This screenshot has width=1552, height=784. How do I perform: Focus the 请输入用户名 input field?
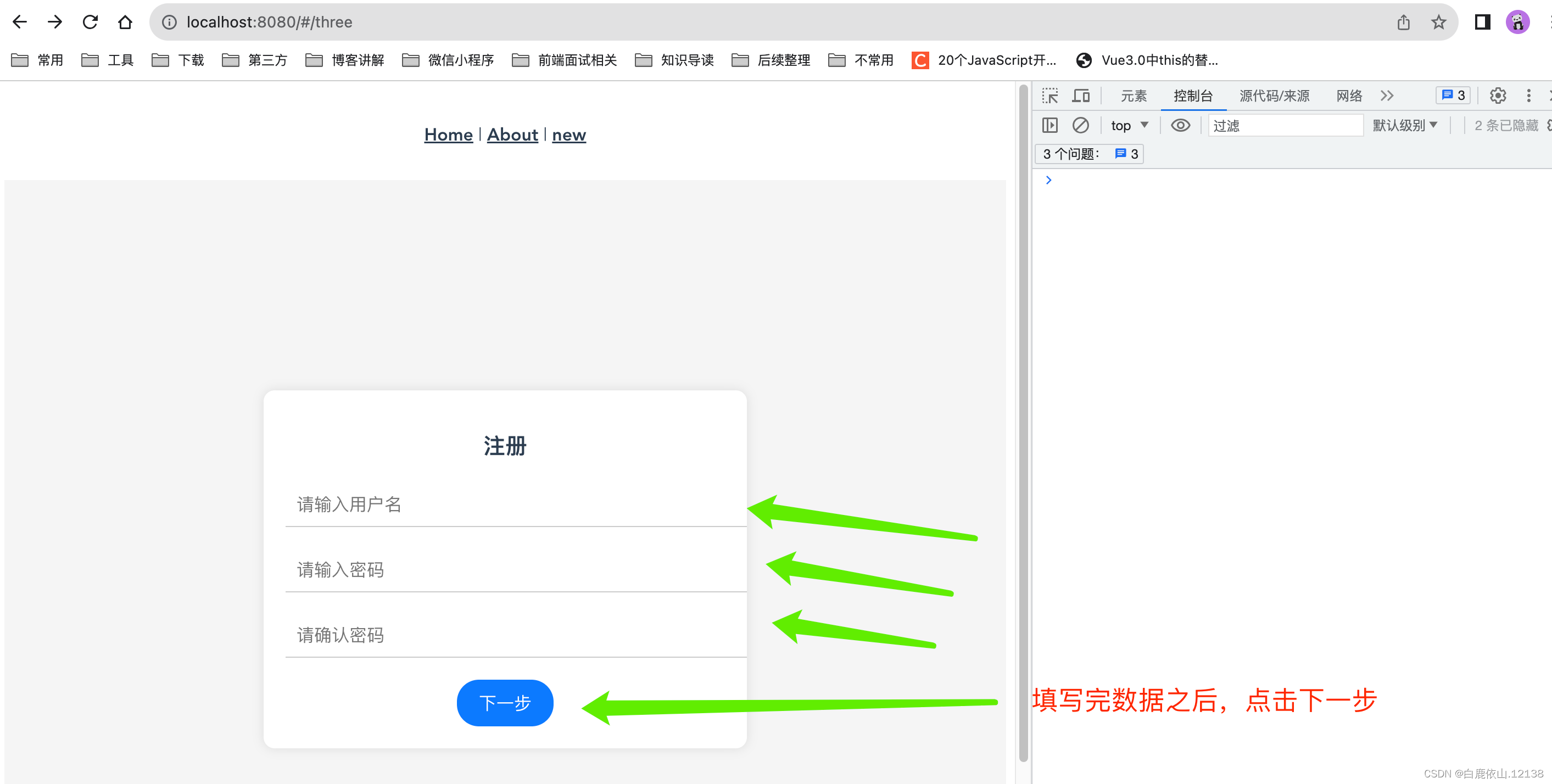click(x=515, y=504)
